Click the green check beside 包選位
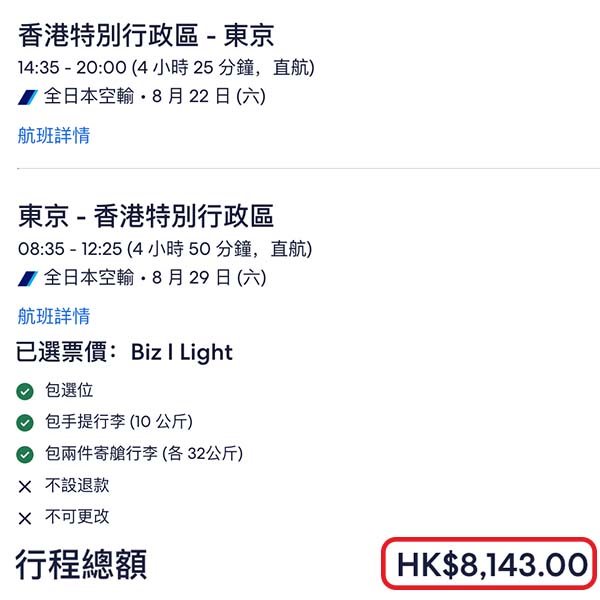The width and height of the screenshot is (600, 600). pos(26,390)
